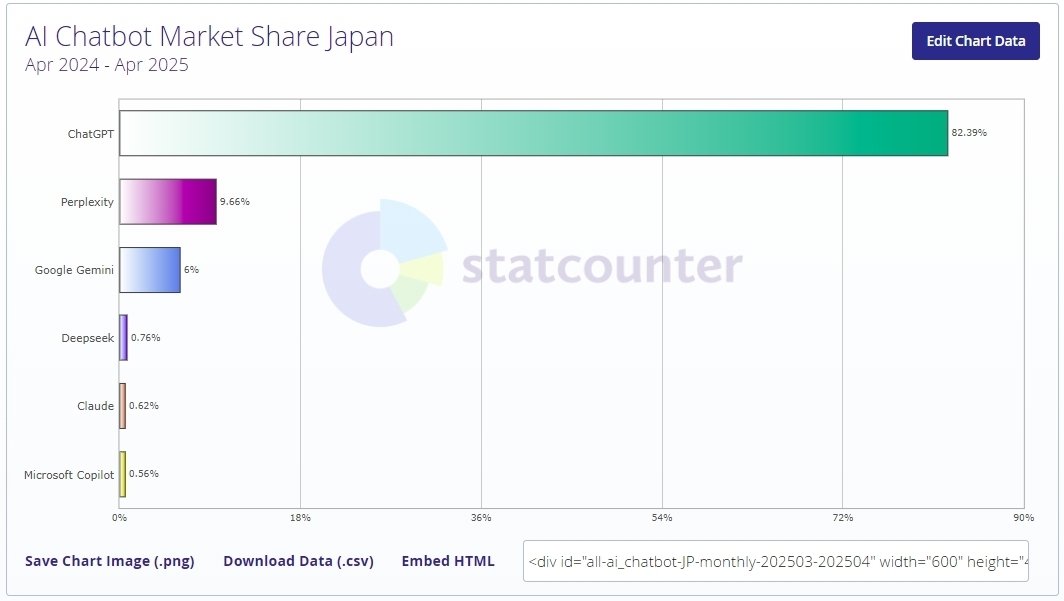Click the magenta Perplexity bar

pyautogui.click(x=167, y=202)
